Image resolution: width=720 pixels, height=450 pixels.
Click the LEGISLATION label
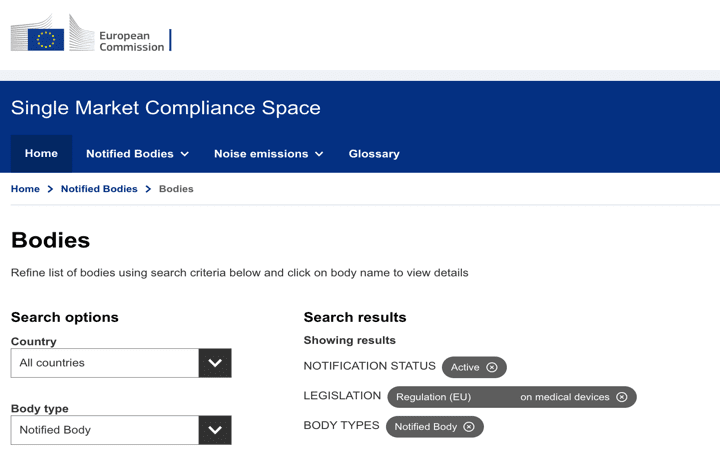[x=342, y=396]
